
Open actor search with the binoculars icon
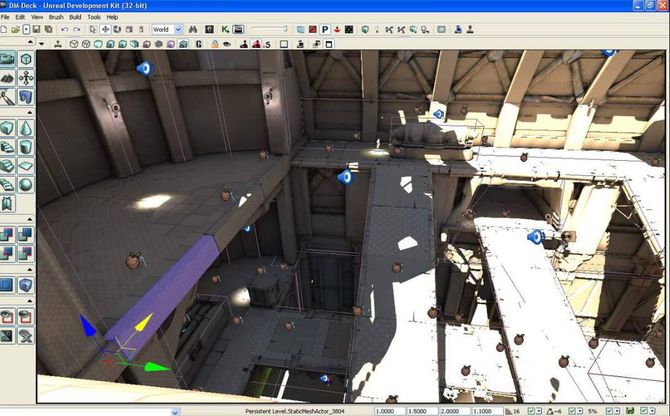[x=193, y=29]
